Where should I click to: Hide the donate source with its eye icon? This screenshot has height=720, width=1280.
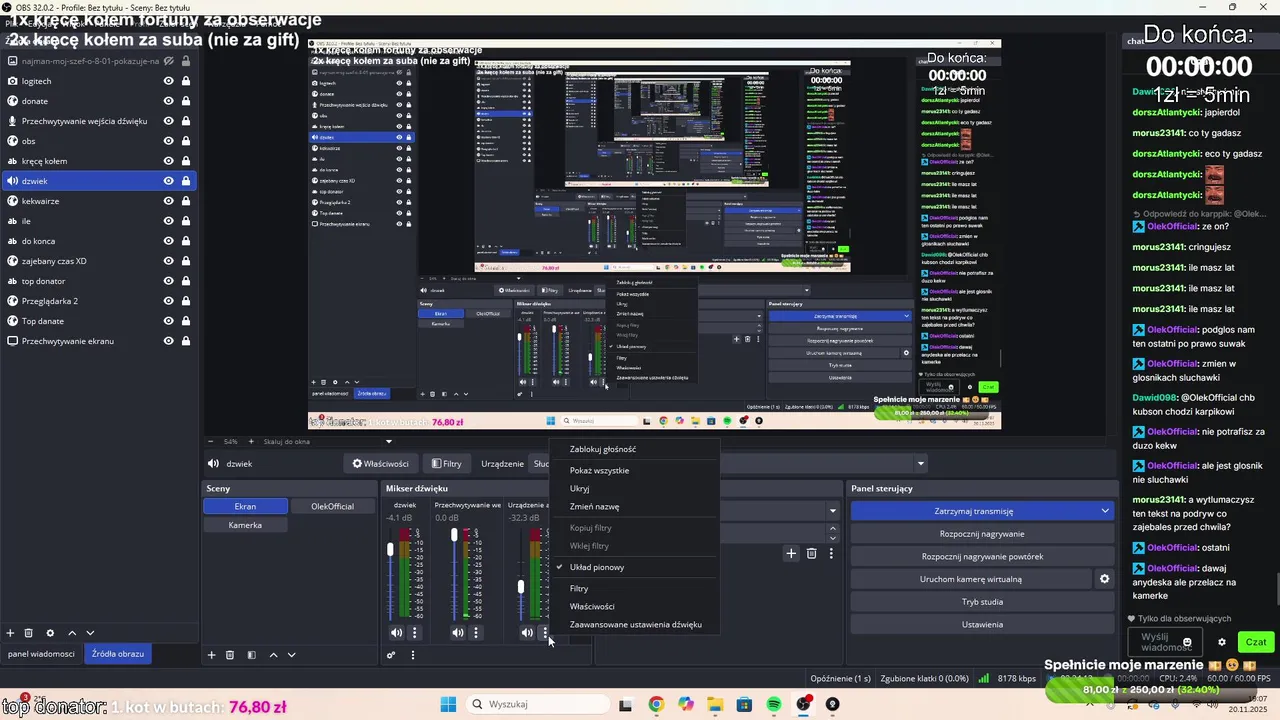(x=169, y=101)
